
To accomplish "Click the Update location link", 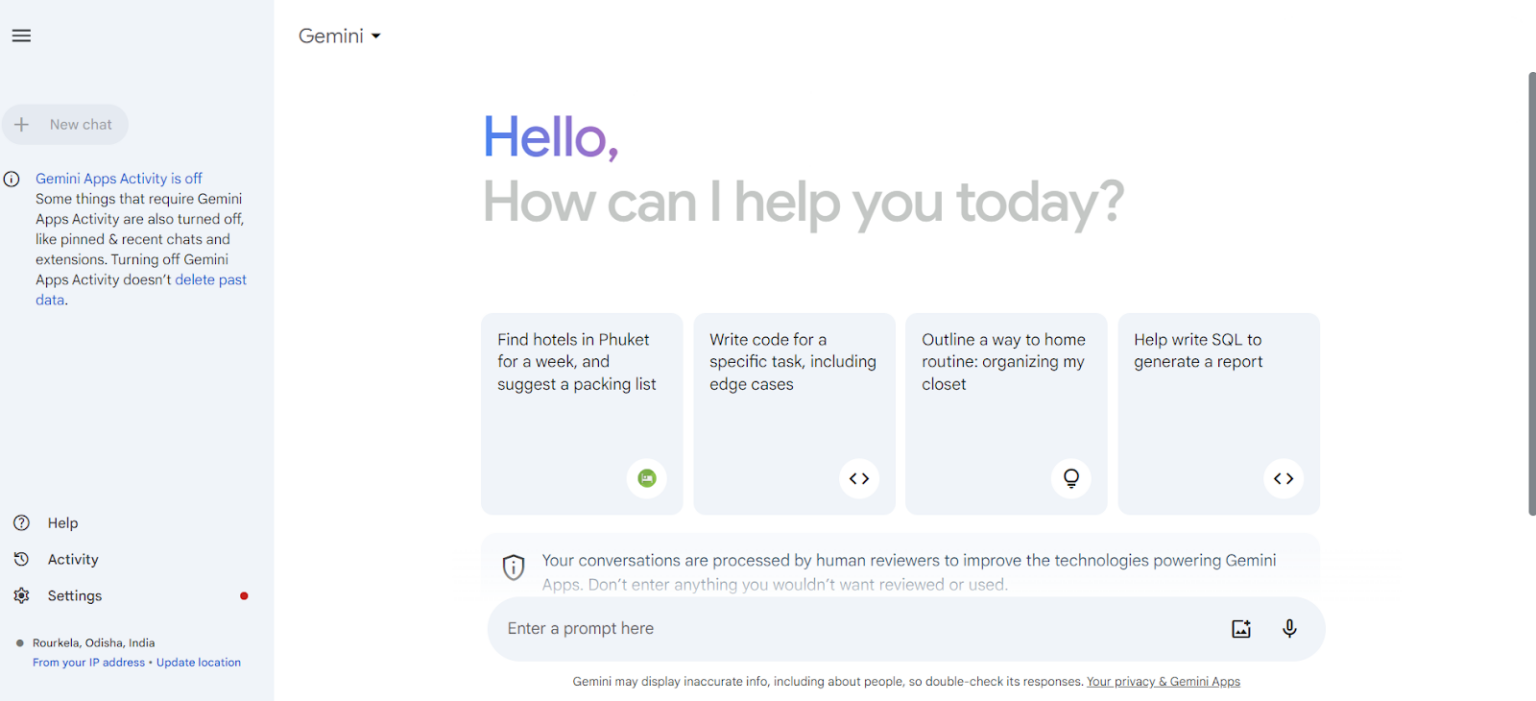I will [x=198, y=662].
